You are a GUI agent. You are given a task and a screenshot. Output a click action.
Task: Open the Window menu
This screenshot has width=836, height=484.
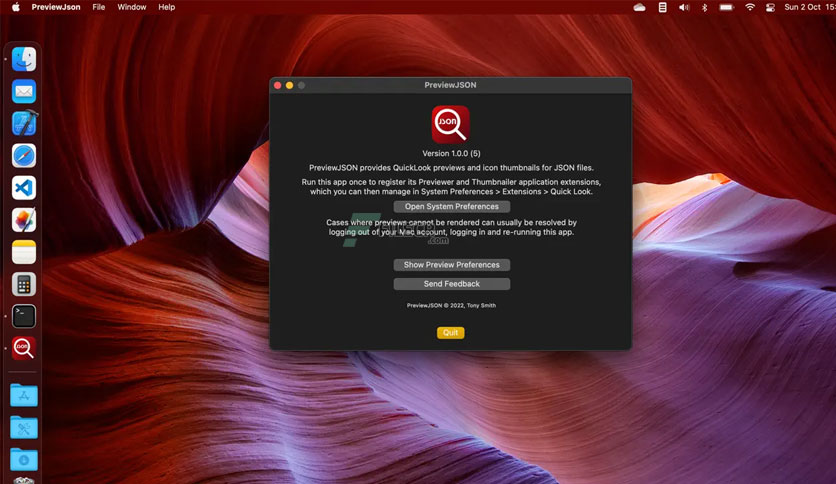point(132,7)
